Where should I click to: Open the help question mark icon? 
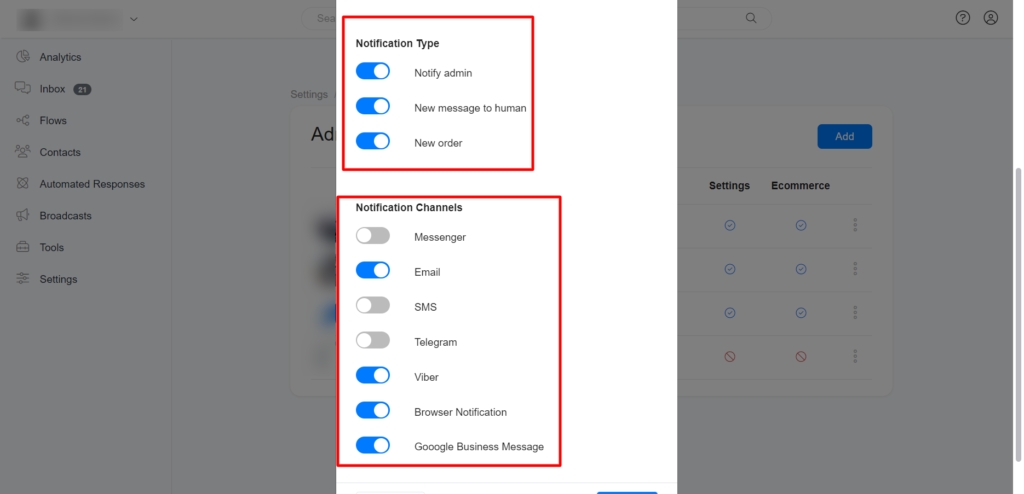pyautogui.click(x=963, y=18)
